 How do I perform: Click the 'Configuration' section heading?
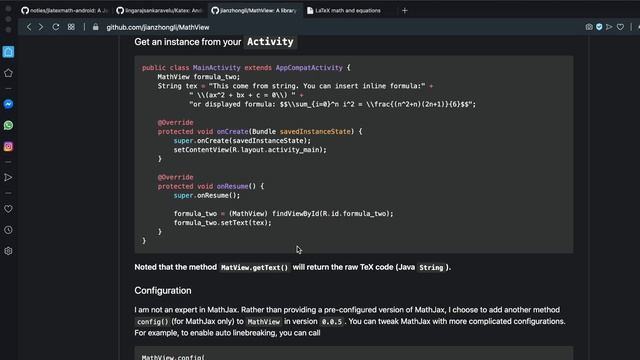pos(163,291)
